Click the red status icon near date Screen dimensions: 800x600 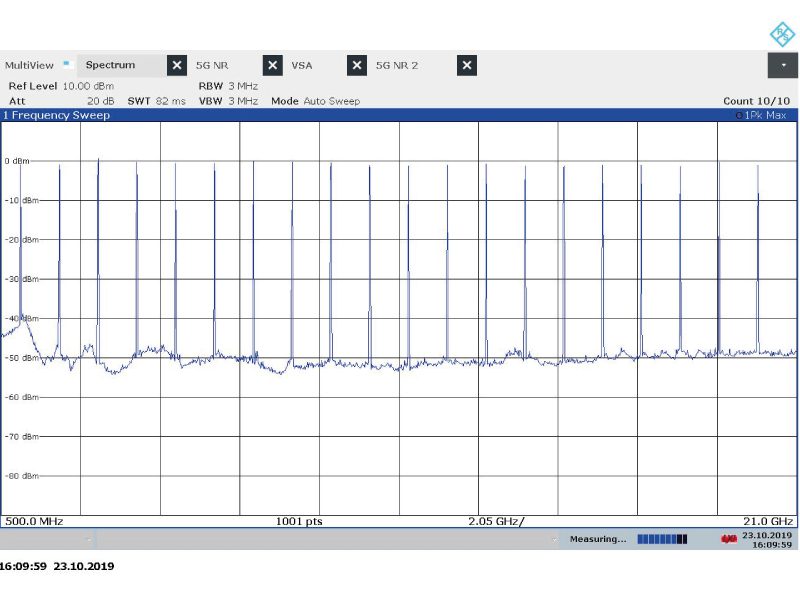pyautogui.click(x=729, y=539)
